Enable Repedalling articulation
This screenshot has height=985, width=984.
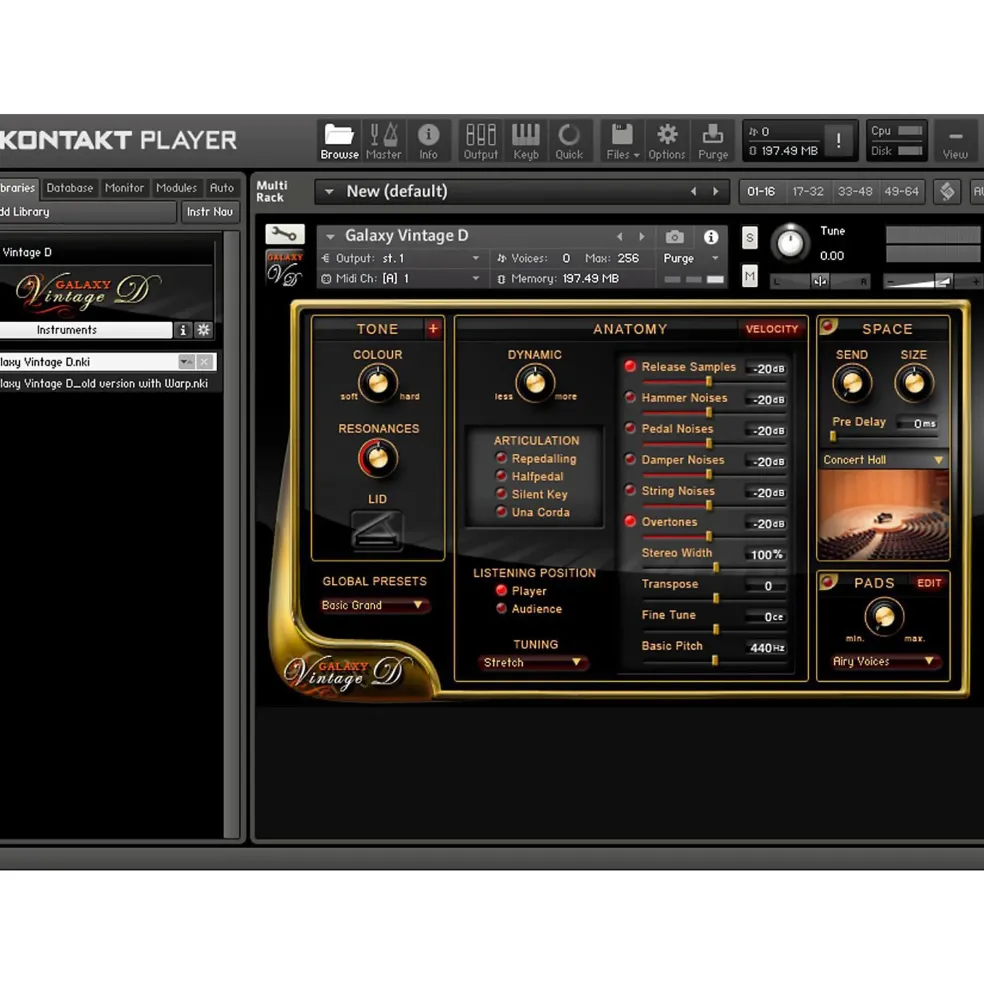(501, 457)
